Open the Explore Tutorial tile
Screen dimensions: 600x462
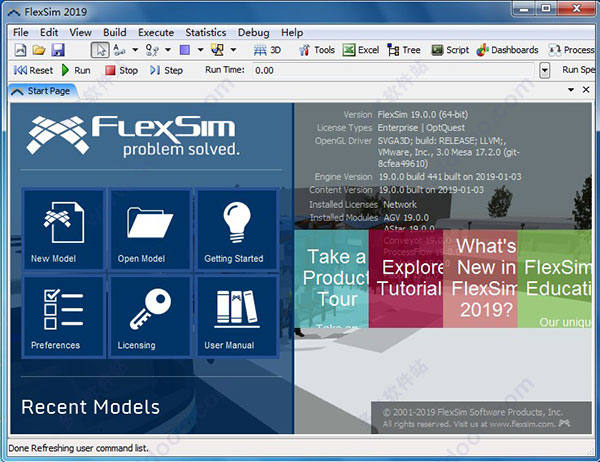pos(406,279)
